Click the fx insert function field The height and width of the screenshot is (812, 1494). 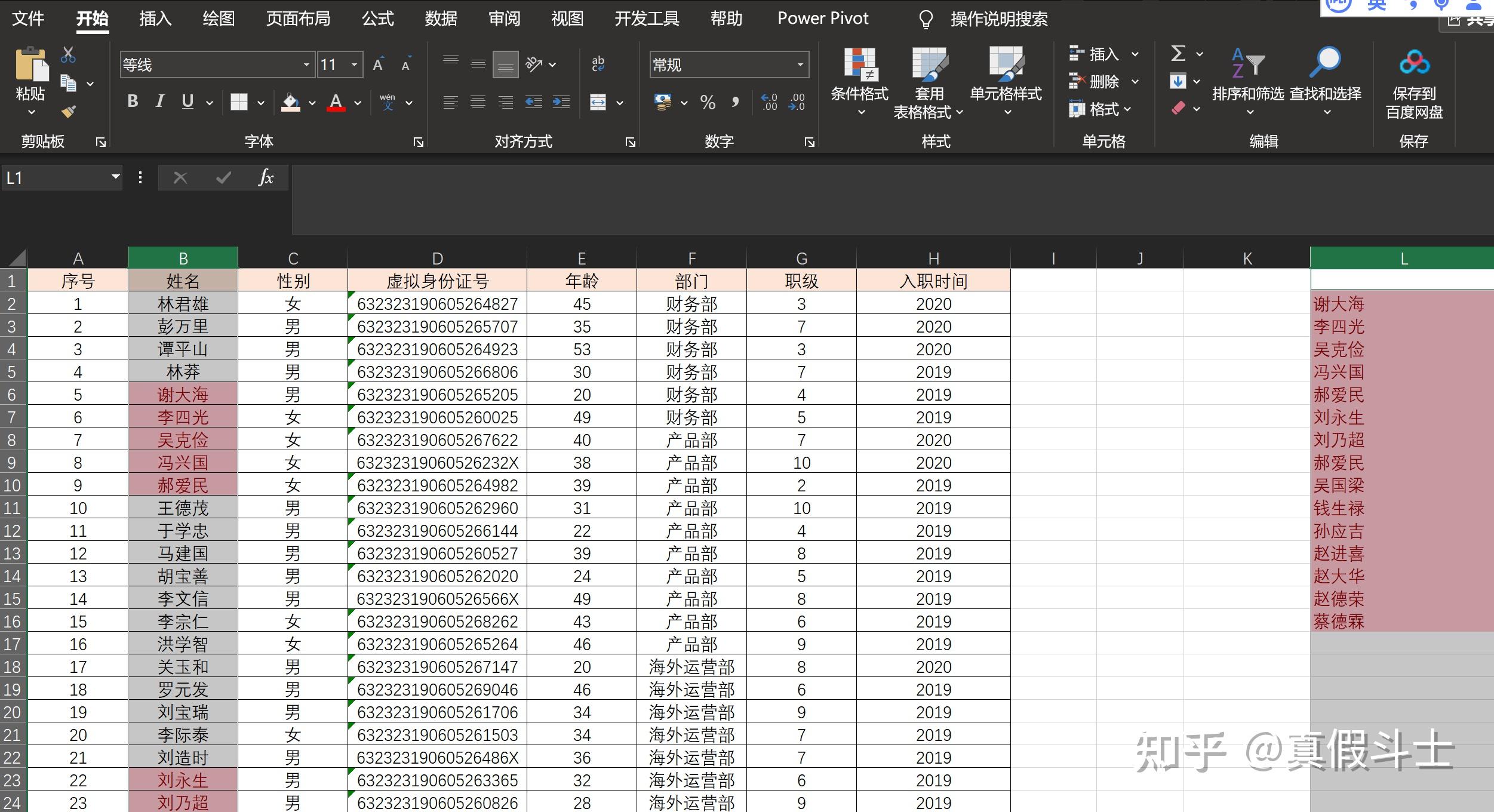[266, 177]
